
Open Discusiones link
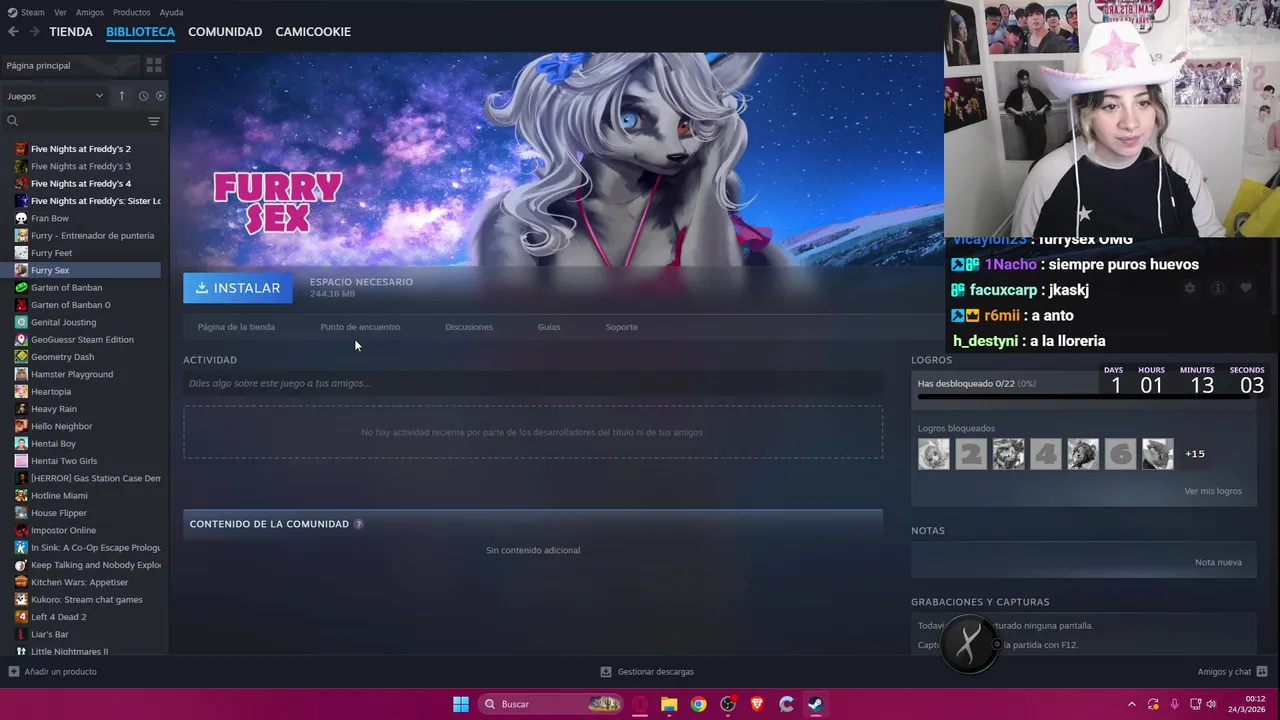(x=469, y=327)
